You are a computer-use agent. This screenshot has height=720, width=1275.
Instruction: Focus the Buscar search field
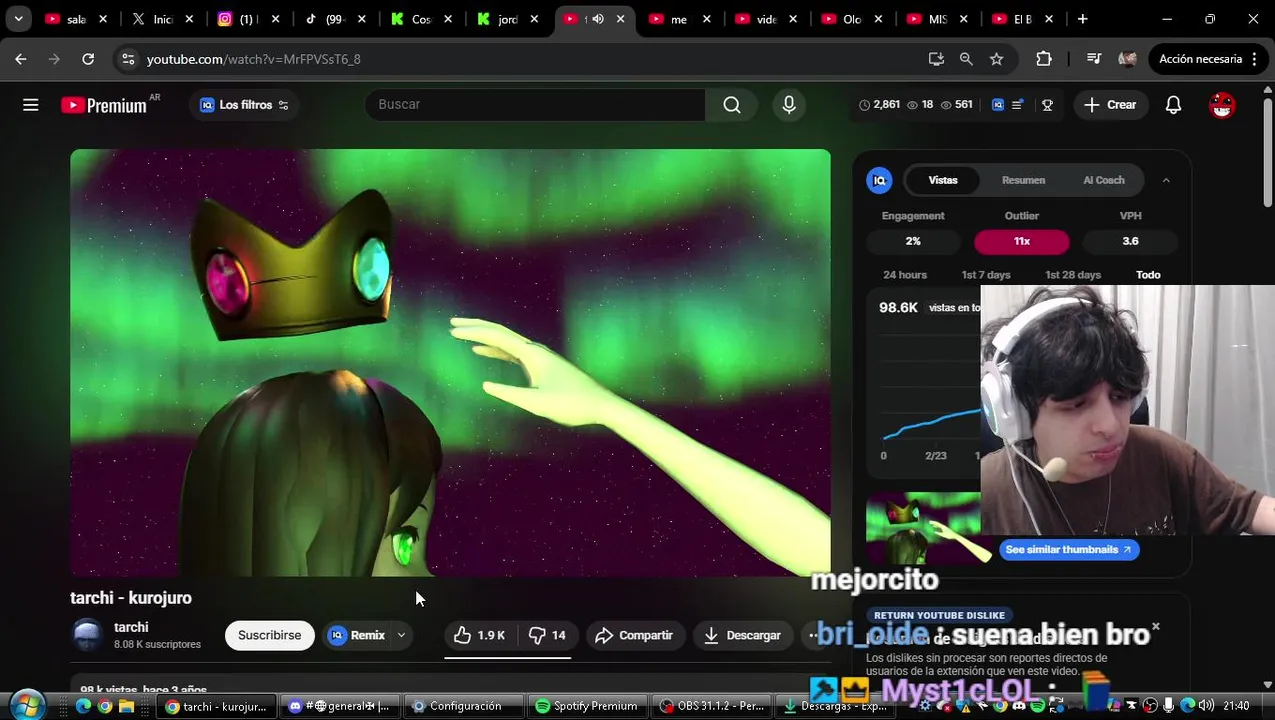point(535,104)
